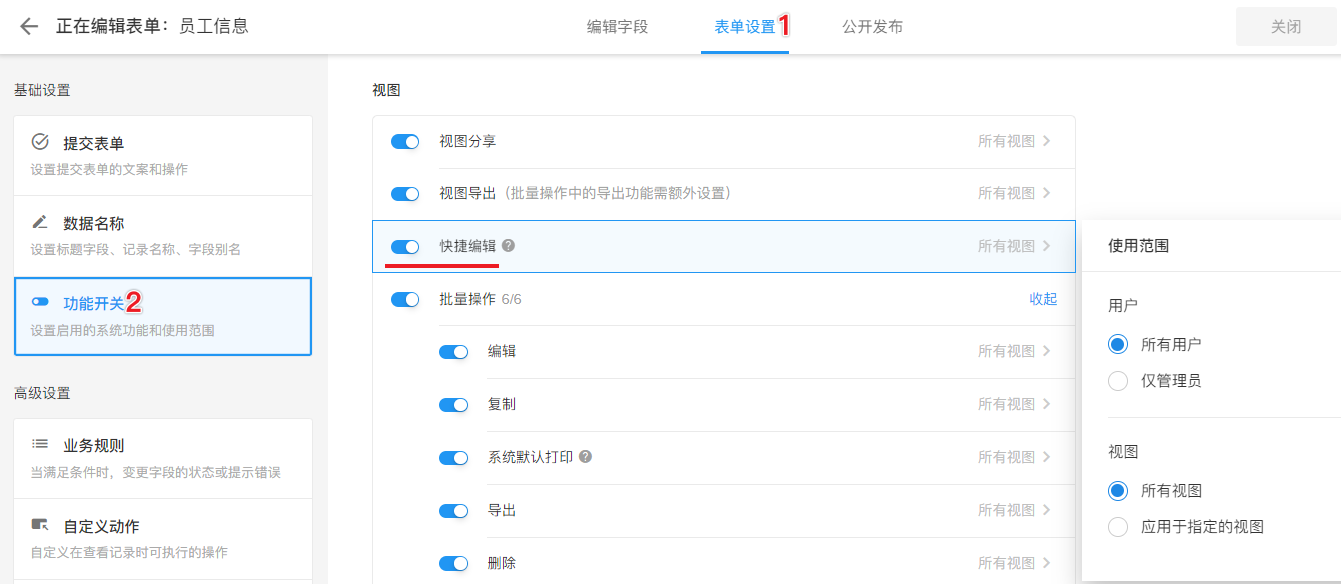
Task: Click the 业务规则 list icon
Action: [40, 444]
